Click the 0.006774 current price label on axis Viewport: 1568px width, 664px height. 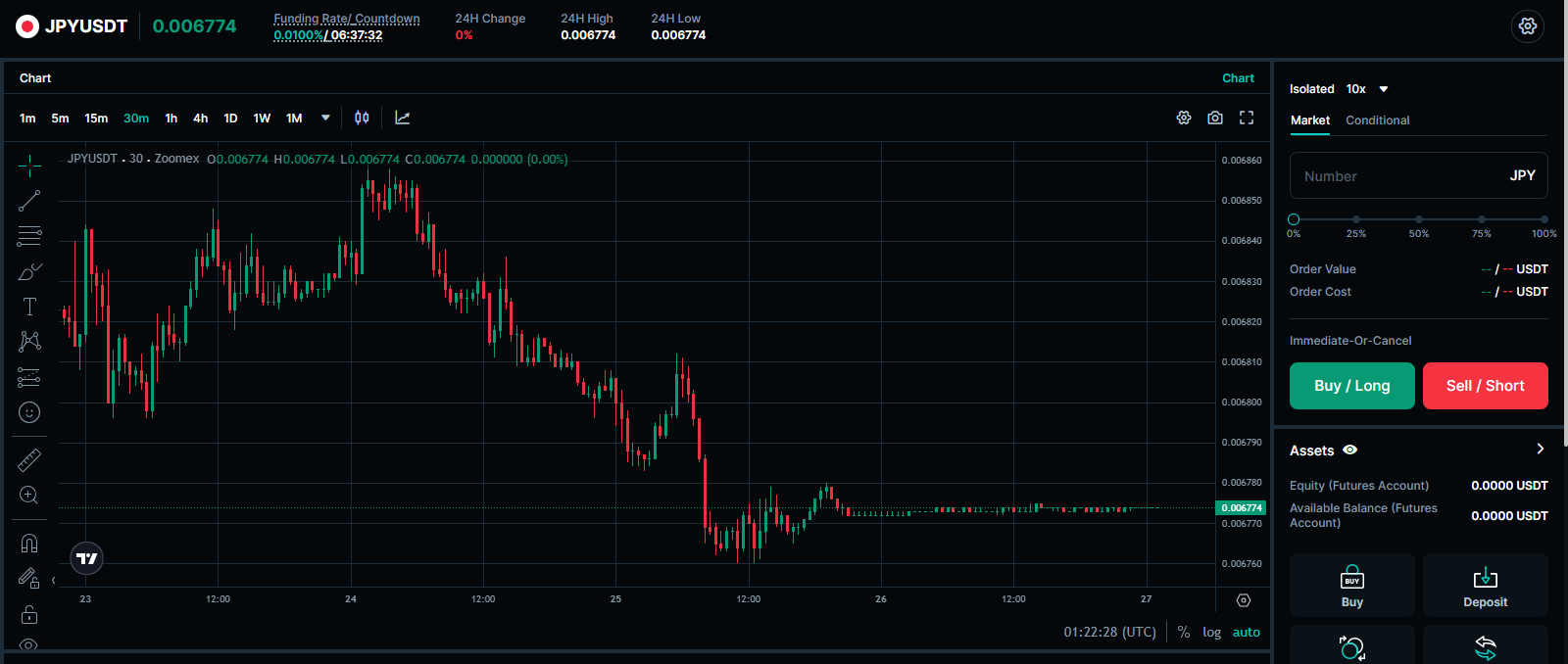[1241, 507]
